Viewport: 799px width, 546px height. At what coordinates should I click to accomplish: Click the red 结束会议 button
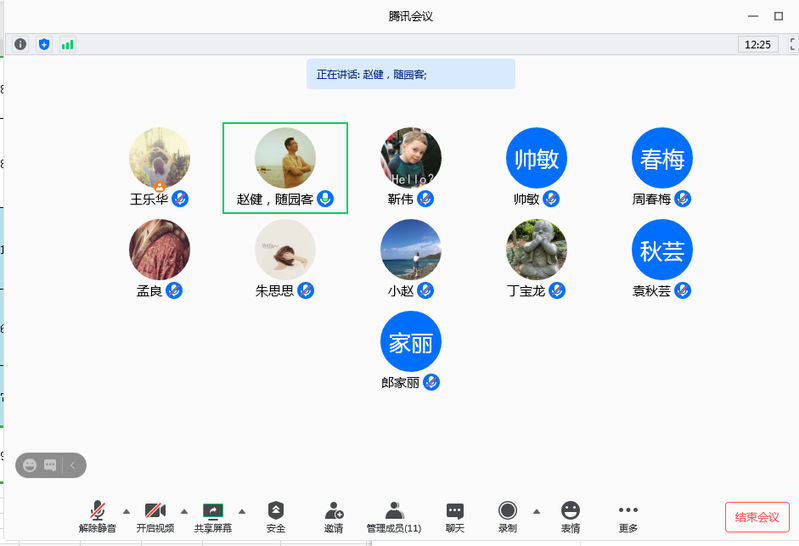coord(757,517)
